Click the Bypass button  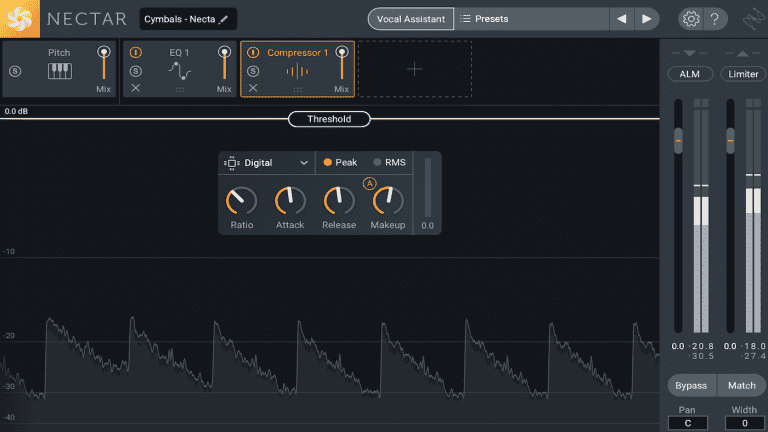point(691,385)
